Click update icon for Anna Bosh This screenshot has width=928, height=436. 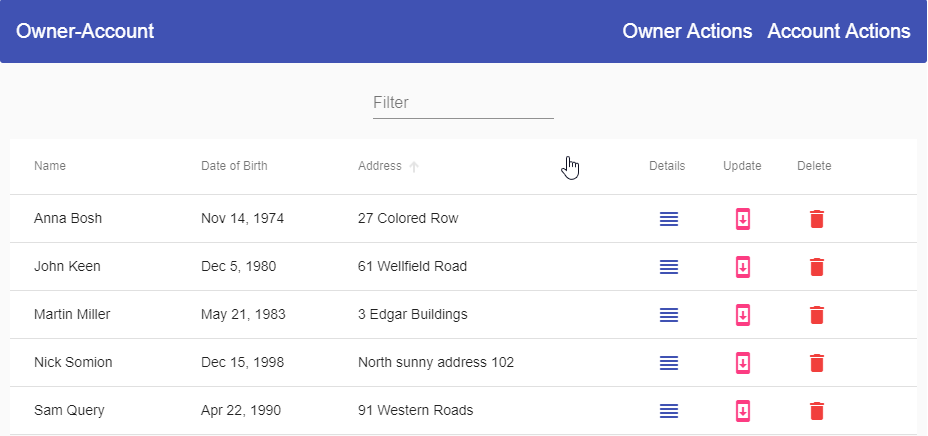pyautogui.click(x=742, y=219)
